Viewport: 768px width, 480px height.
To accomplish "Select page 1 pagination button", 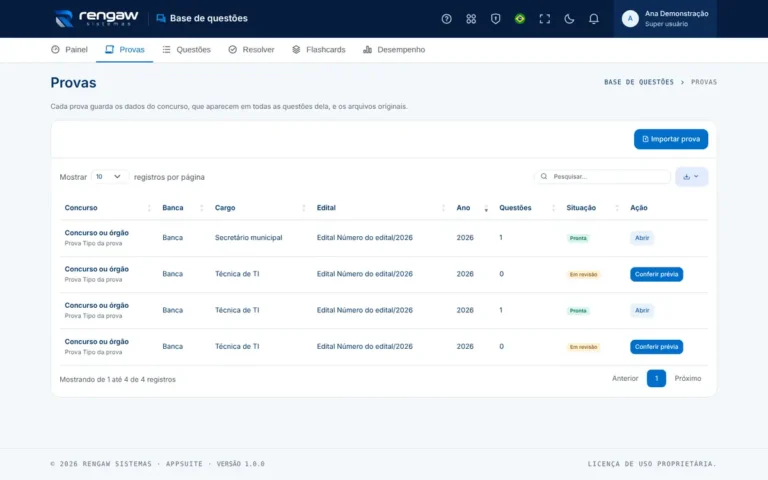I will click(x=656, y=378).
